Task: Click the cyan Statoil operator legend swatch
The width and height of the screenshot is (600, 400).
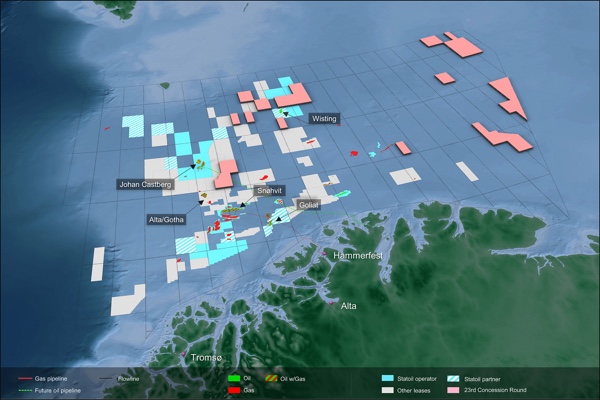Action: point(388,380)
